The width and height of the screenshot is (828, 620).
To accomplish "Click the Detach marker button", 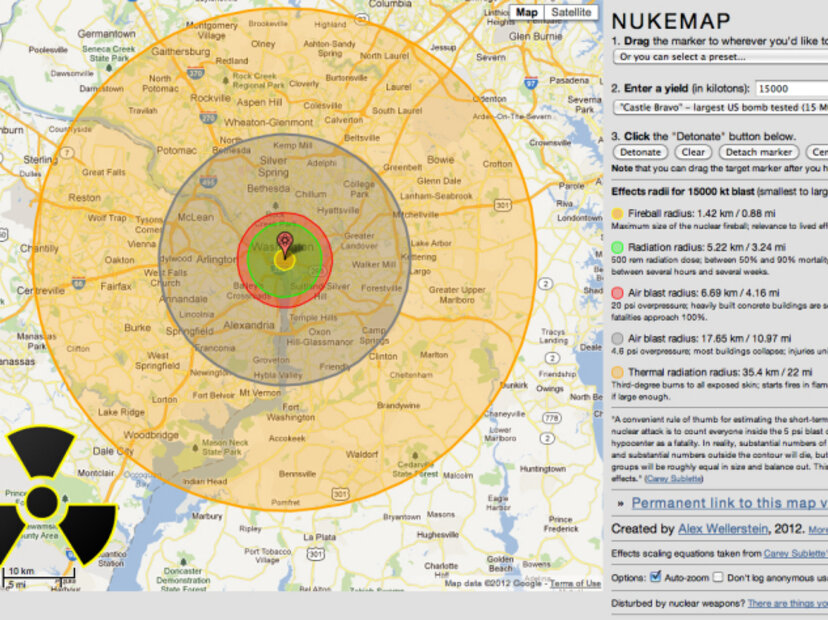I will pos(758,152).
